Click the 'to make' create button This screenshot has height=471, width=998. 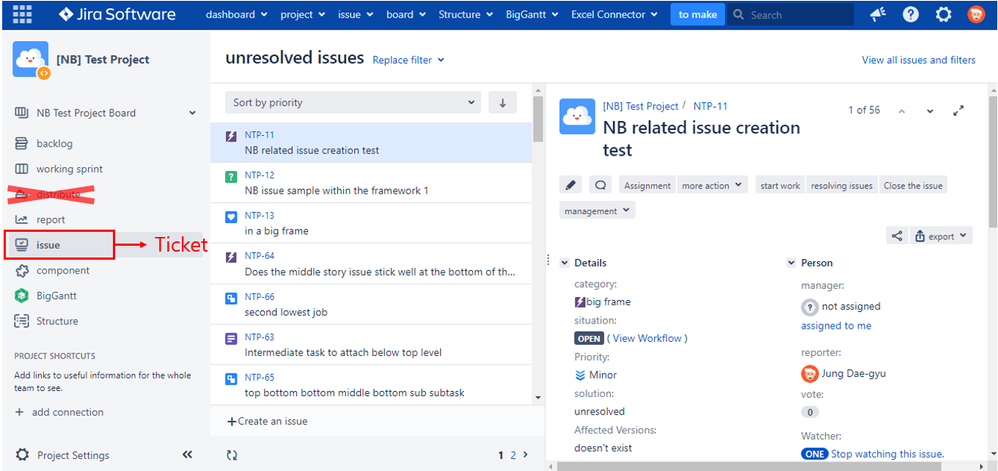[x=698, y=14]
